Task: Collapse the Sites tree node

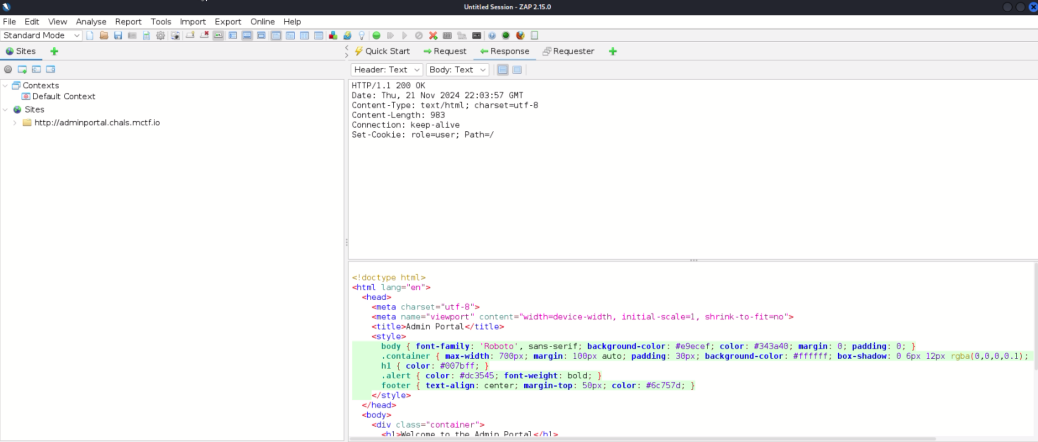Action: (x=5, y=110)
